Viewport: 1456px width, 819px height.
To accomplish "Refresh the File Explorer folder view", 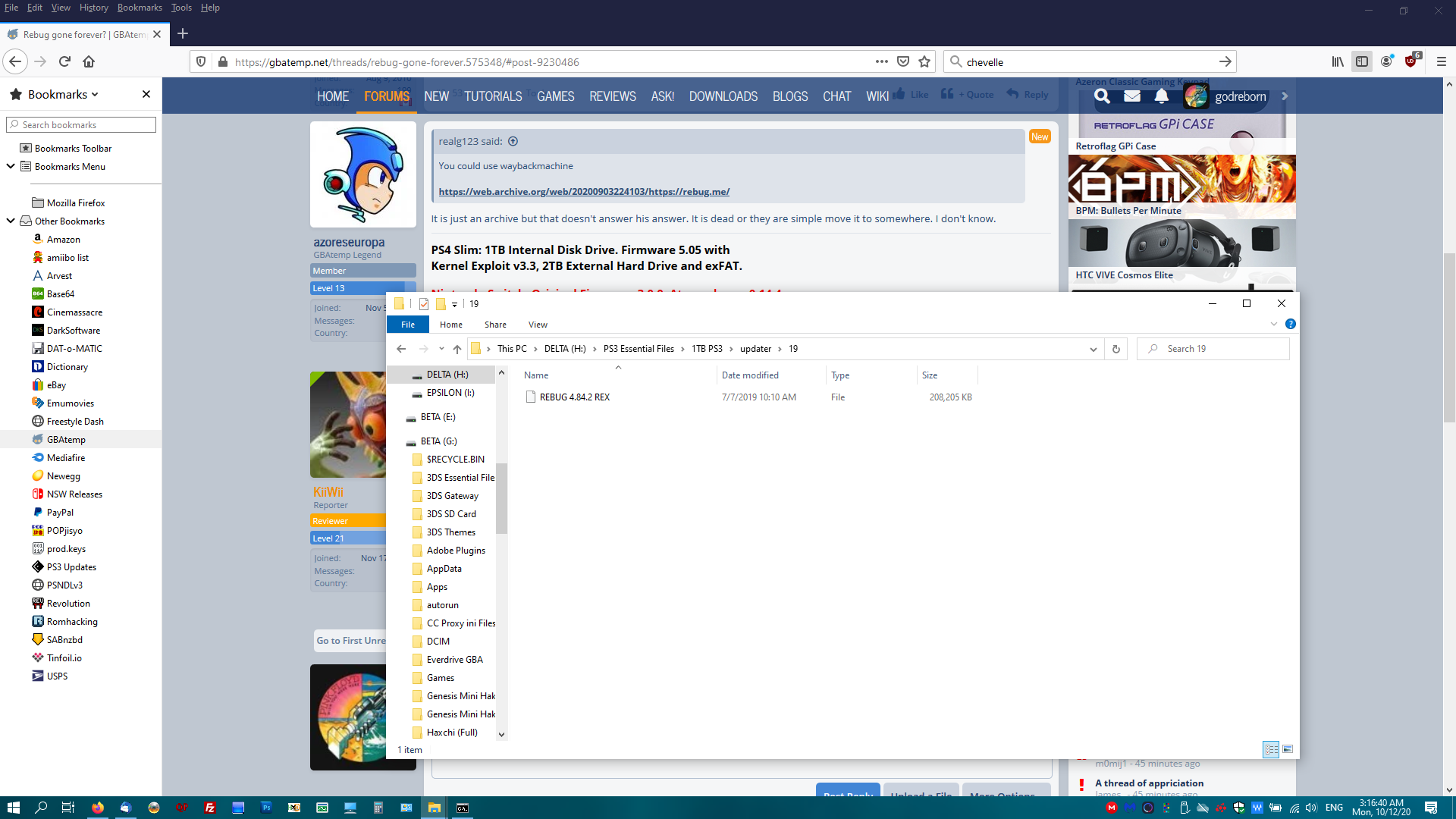I will [1116, 349].
